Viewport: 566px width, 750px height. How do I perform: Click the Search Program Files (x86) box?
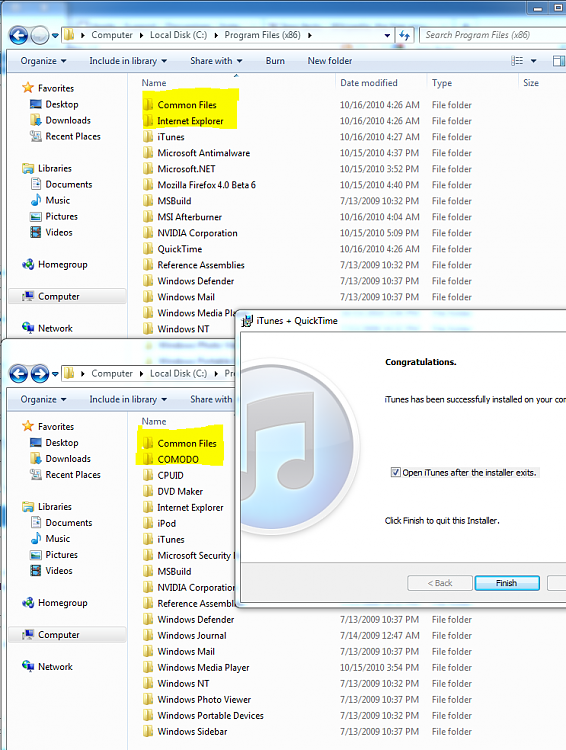pos(493,35)
